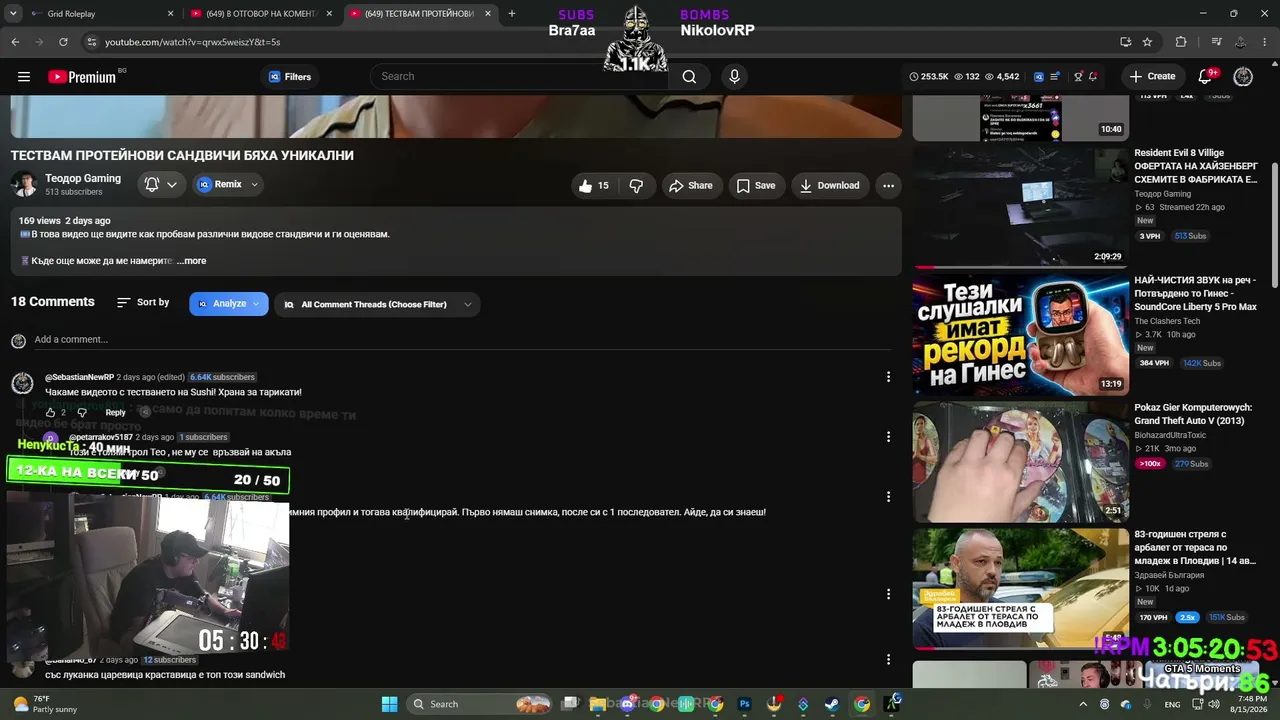The height and width of the screenshot is (720, 1280).
Task: Download the video
Action: click(x=829, y=185)
